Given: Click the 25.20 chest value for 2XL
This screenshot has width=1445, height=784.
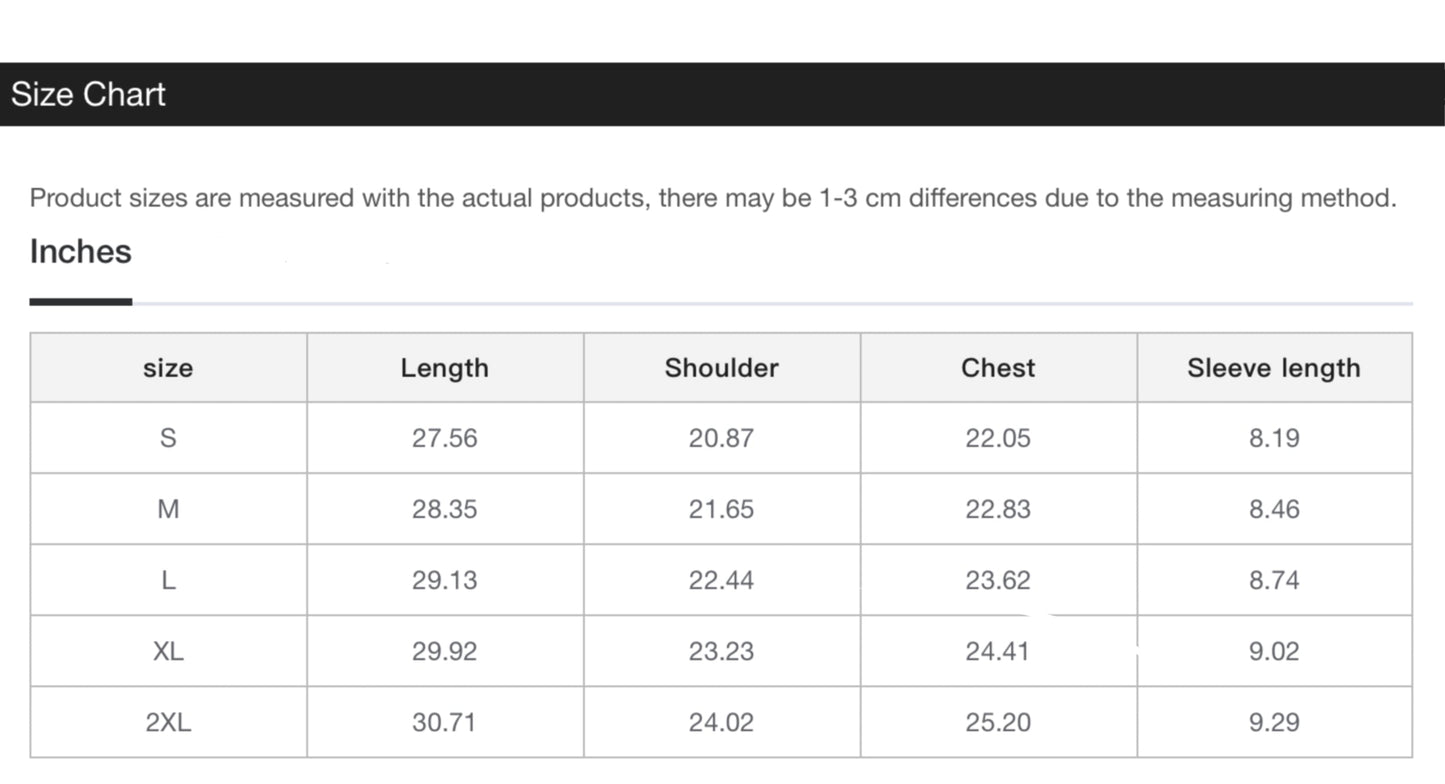Looking at the screenshot, I should pyautogui.click(x=998, y=722).
